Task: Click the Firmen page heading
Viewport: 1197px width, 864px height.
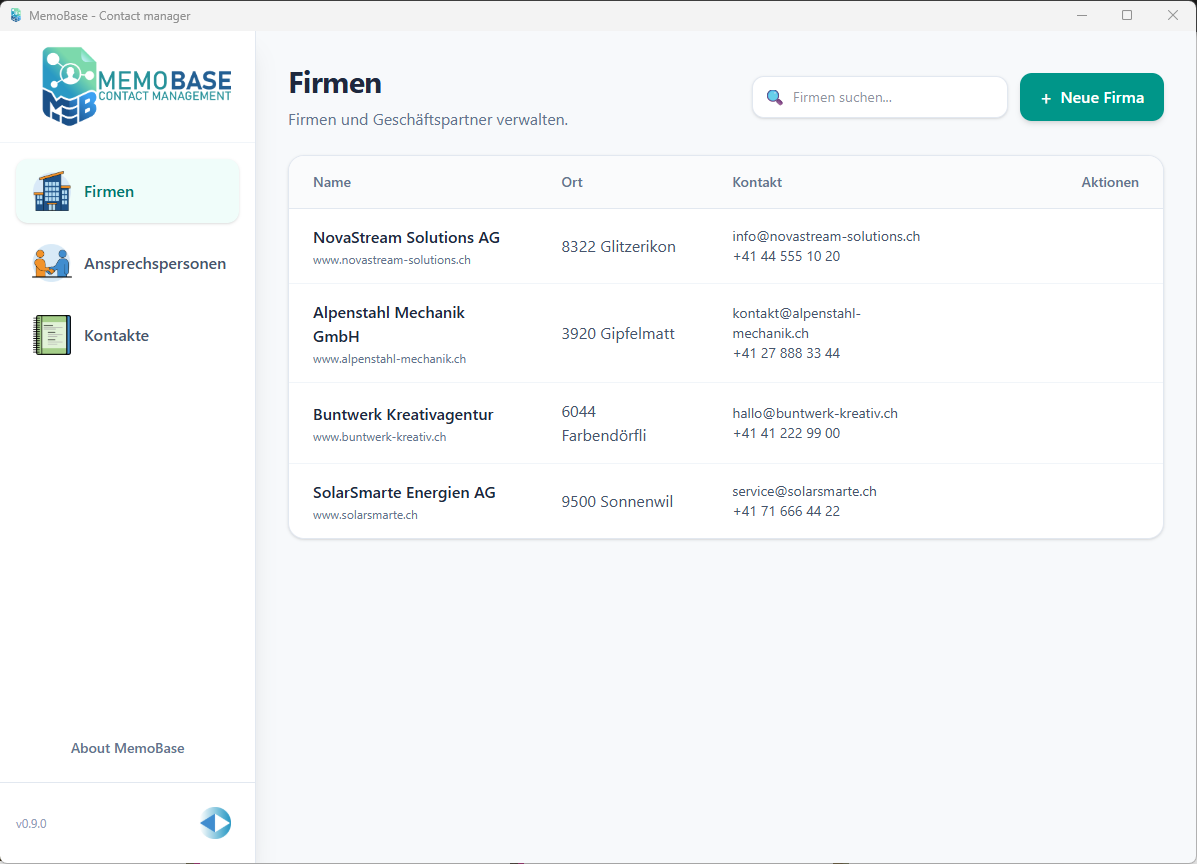Action: [x=335, y=83]
